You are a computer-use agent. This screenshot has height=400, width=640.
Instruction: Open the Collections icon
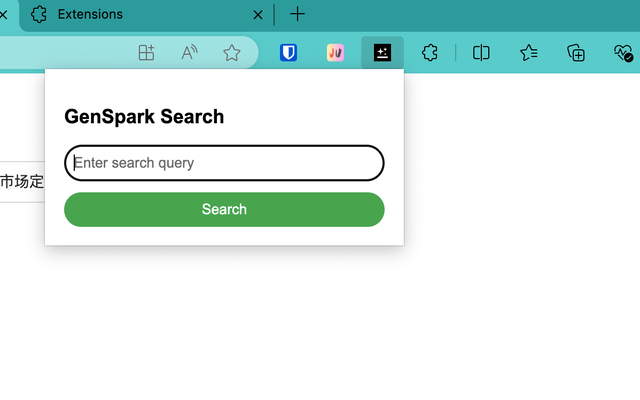click(x=576, y=53)
